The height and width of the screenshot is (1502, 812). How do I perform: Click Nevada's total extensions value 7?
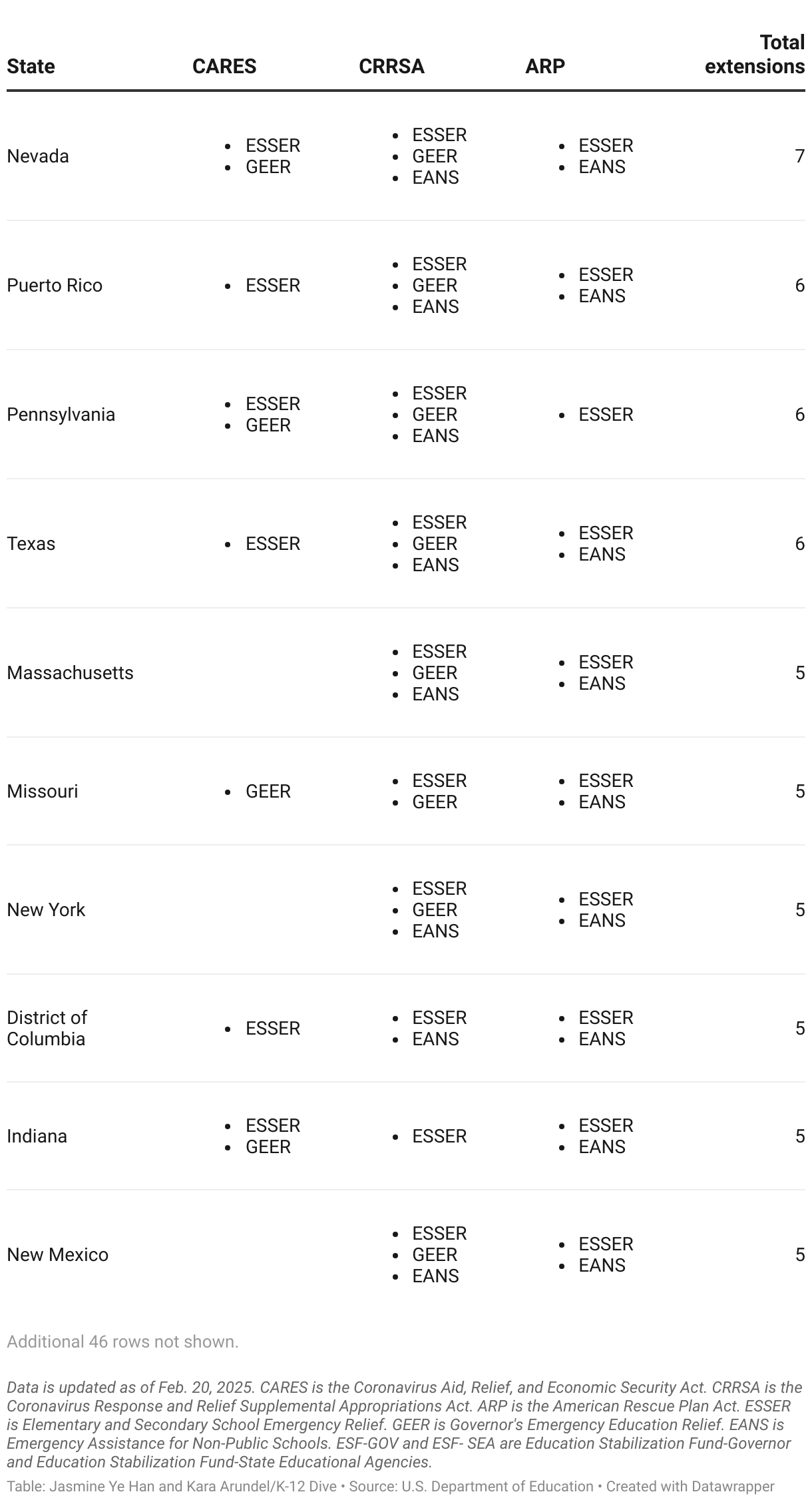pyautogui.click(x=799, y=156)
